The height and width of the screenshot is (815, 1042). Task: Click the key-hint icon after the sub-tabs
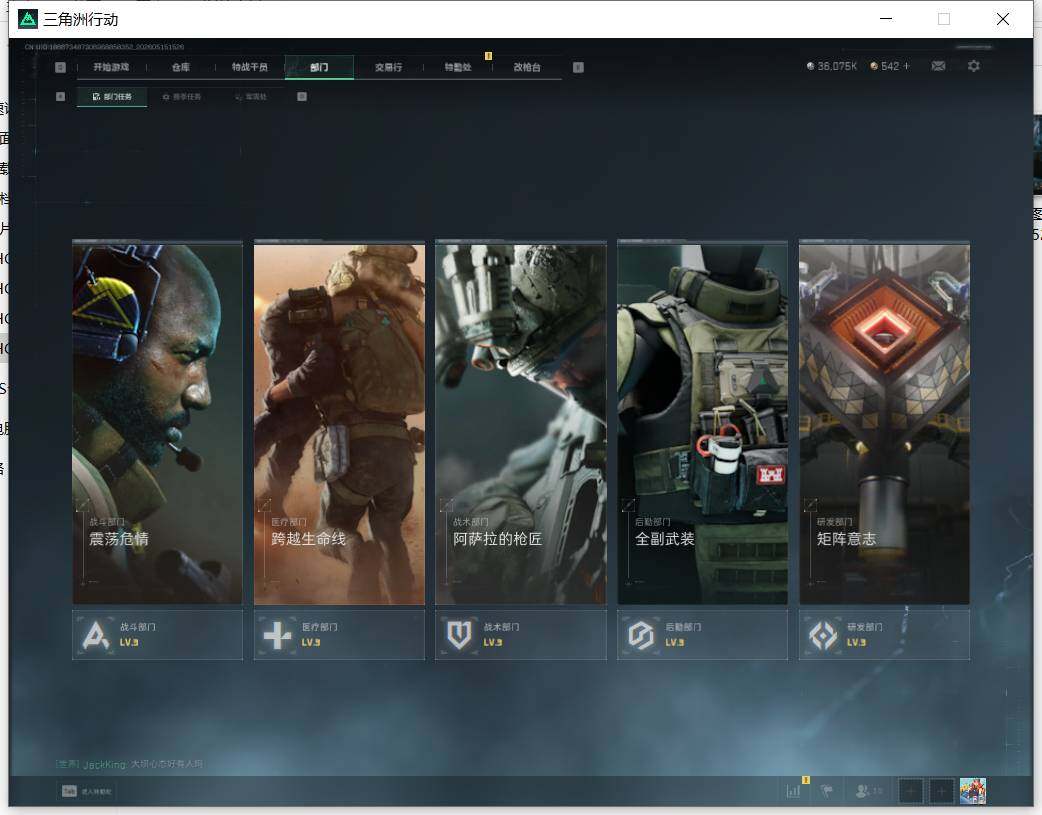click(302, 96)
